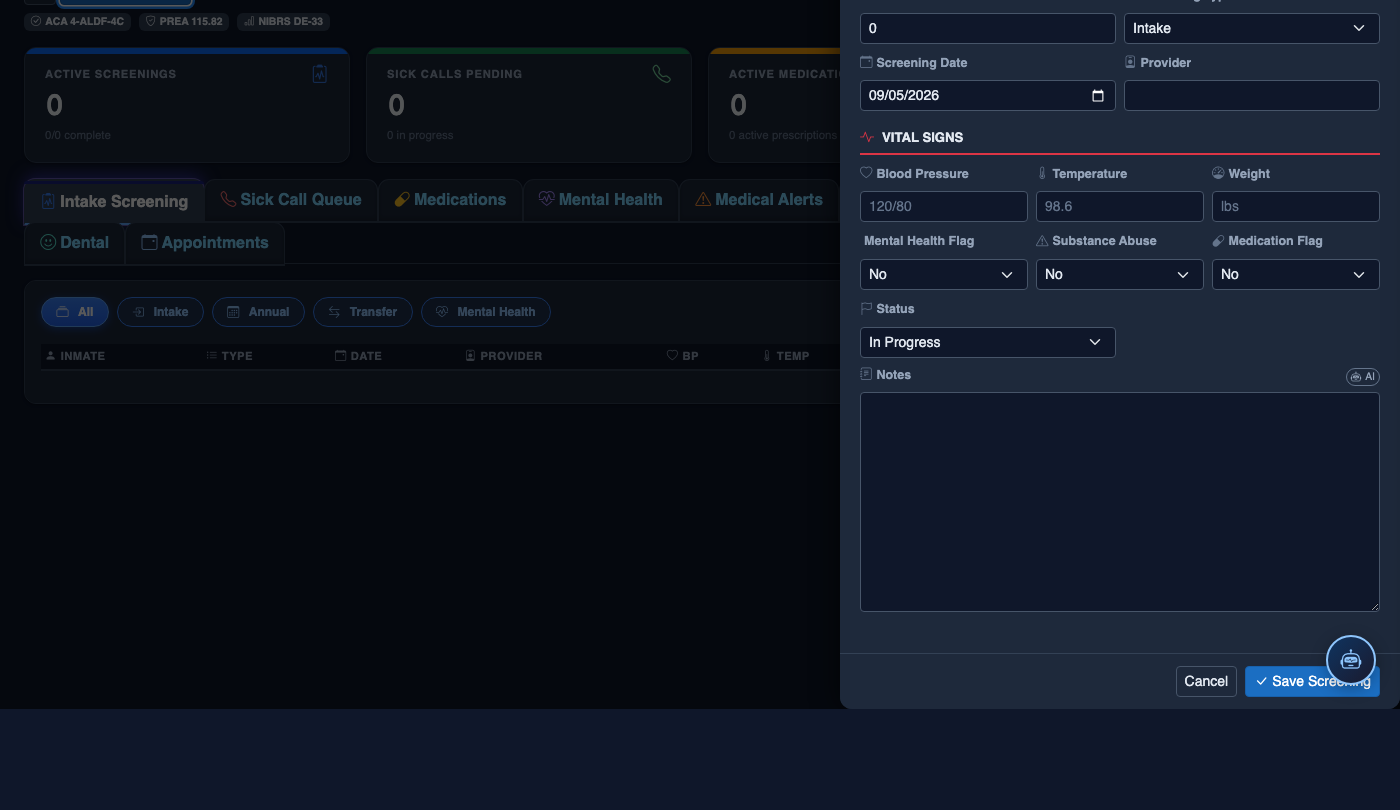Open the Intake screening type dropdown
This screenshot has height=810, width=1400.
pyautogui.click(x=1252, y=28)
